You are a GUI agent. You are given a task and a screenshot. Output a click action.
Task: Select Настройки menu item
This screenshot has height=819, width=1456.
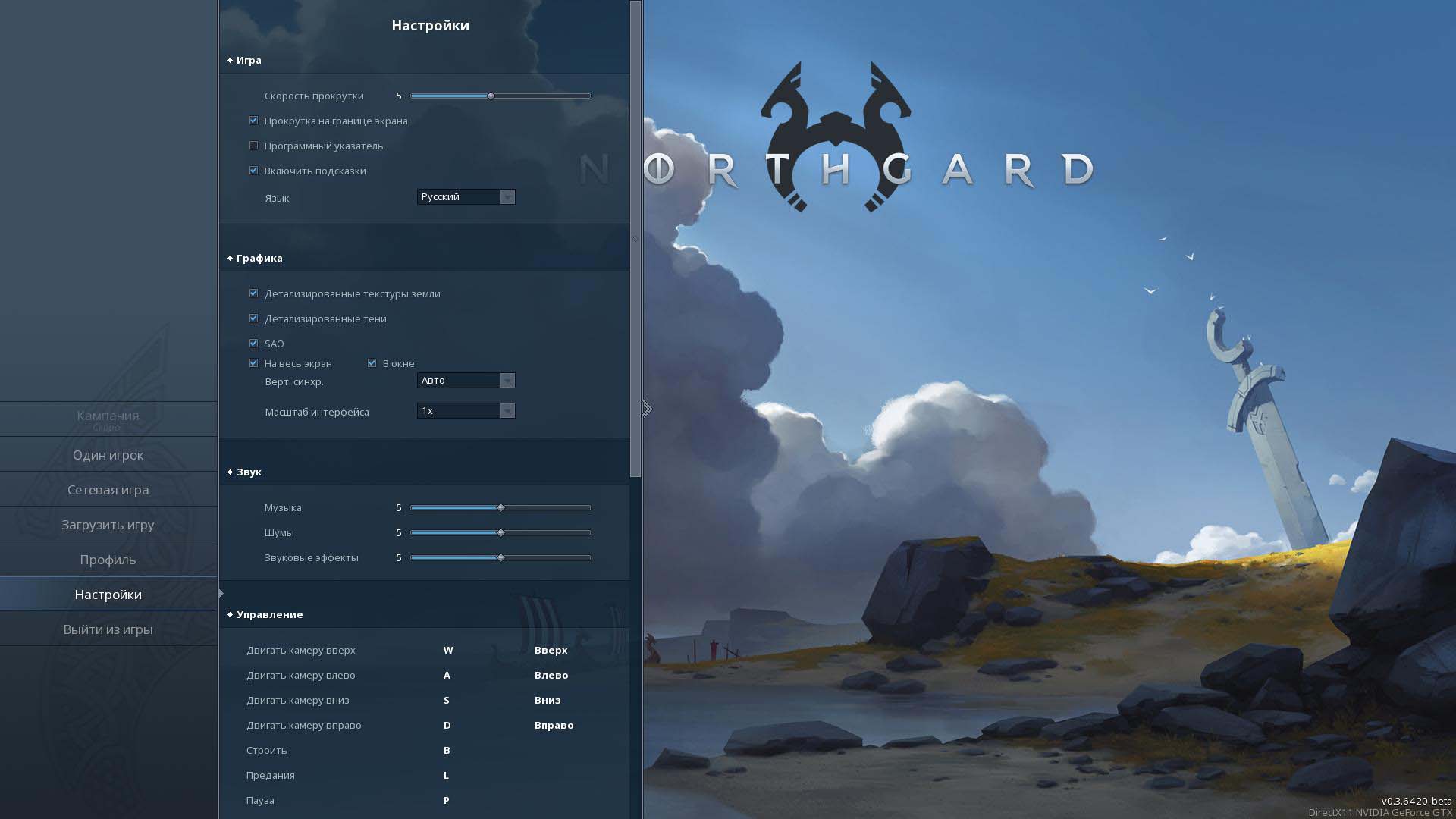click(x=108, y=595)
